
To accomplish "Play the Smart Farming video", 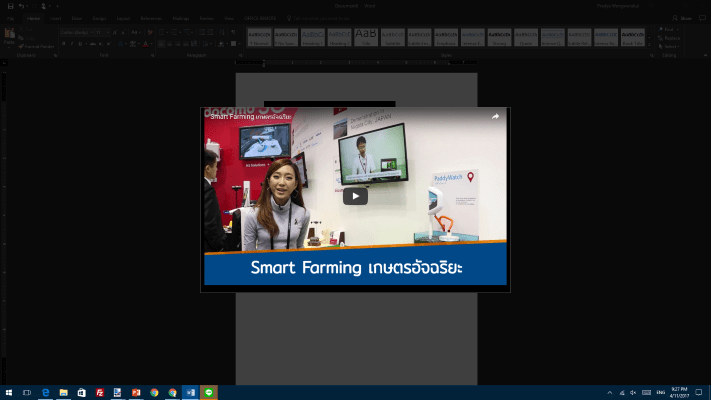I will pos(355,196).
